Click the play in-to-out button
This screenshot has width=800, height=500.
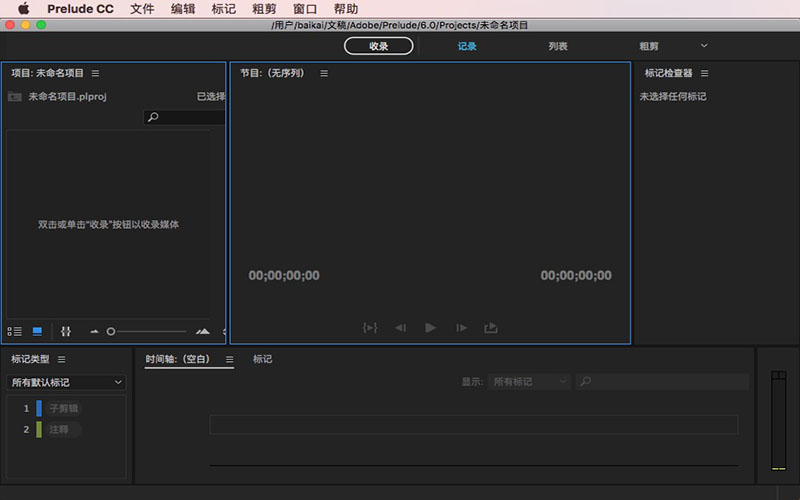click(370, 328)
